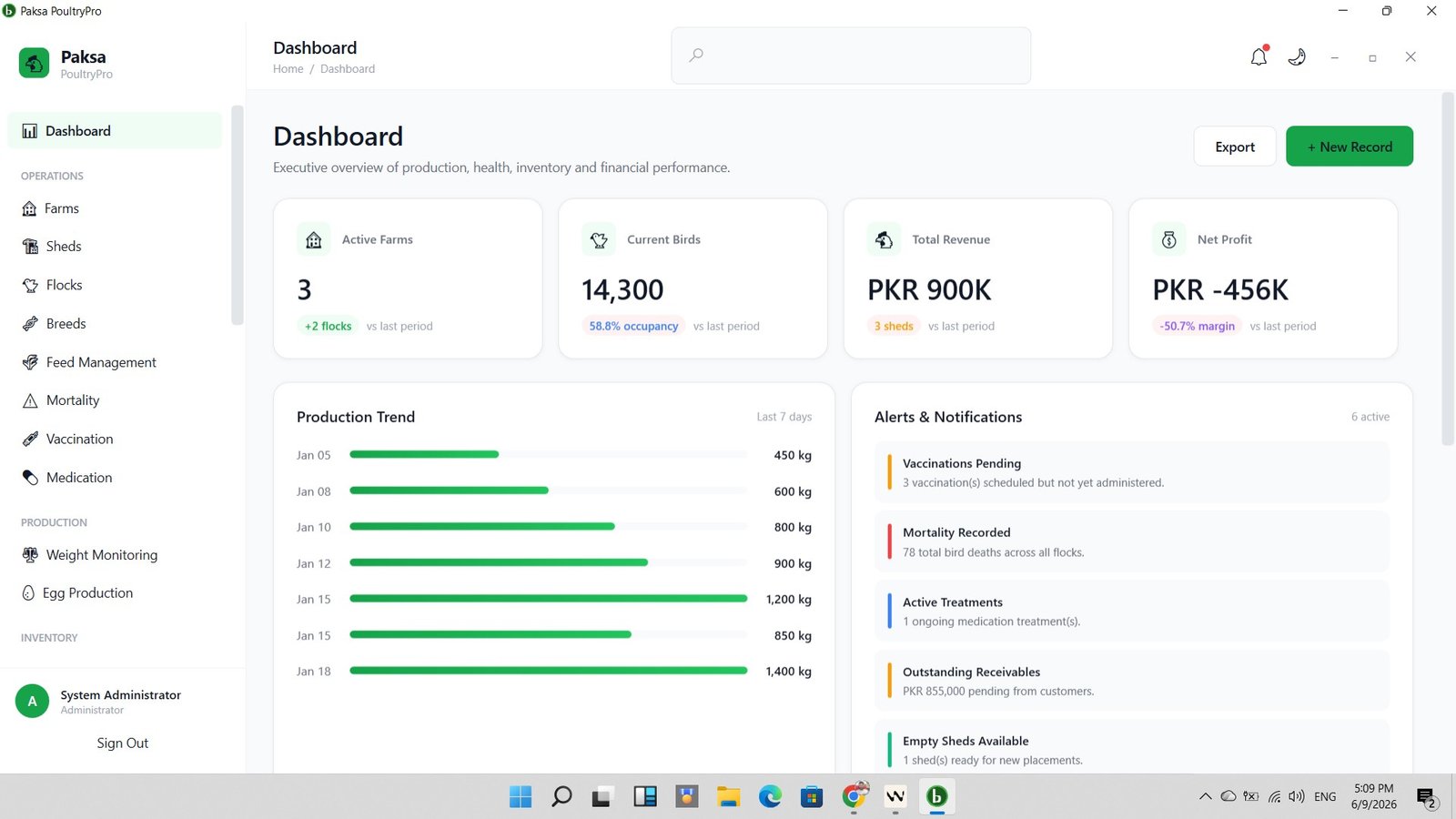Click the -50.7% margin badge

click(x=1197, y=326)
